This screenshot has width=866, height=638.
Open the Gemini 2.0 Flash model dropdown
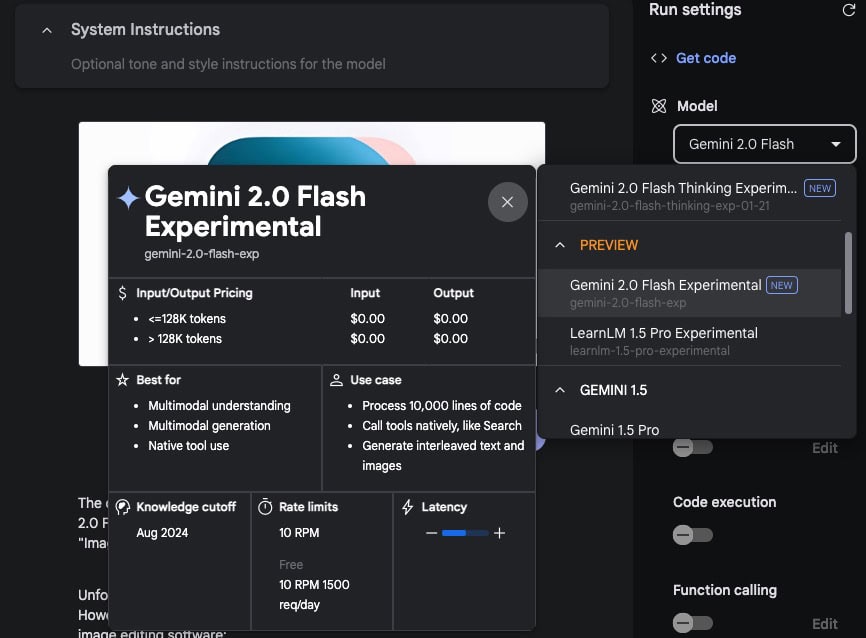click(765, 144)
